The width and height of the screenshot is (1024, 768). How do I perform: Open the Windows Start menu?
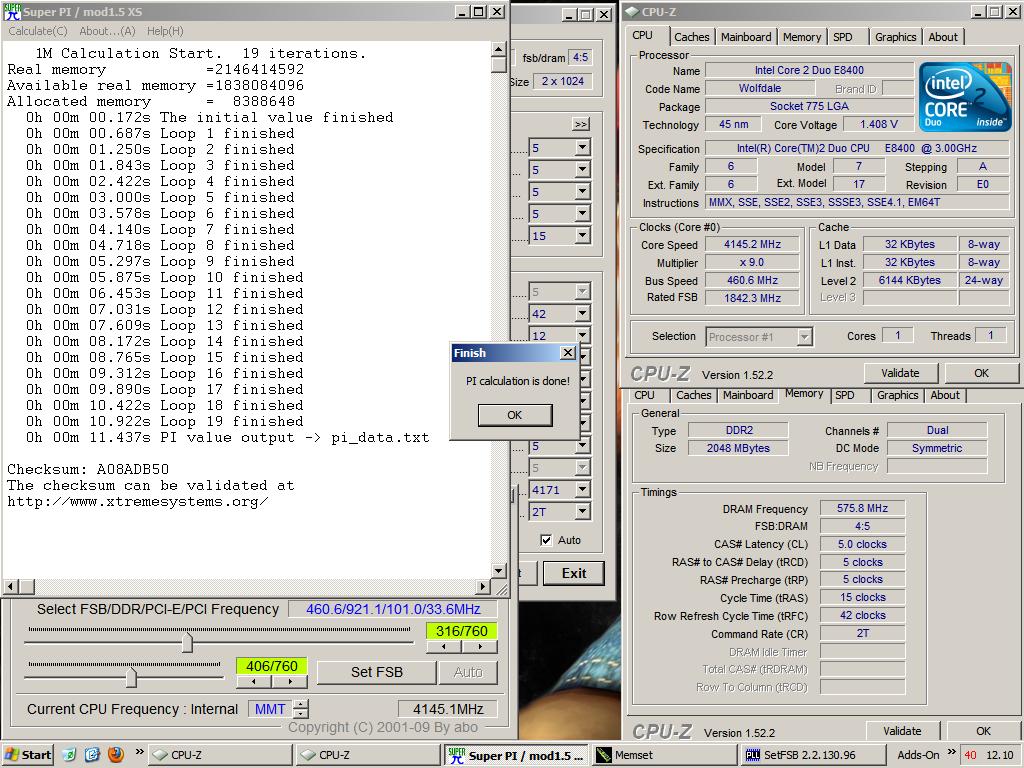pos(27,755)
